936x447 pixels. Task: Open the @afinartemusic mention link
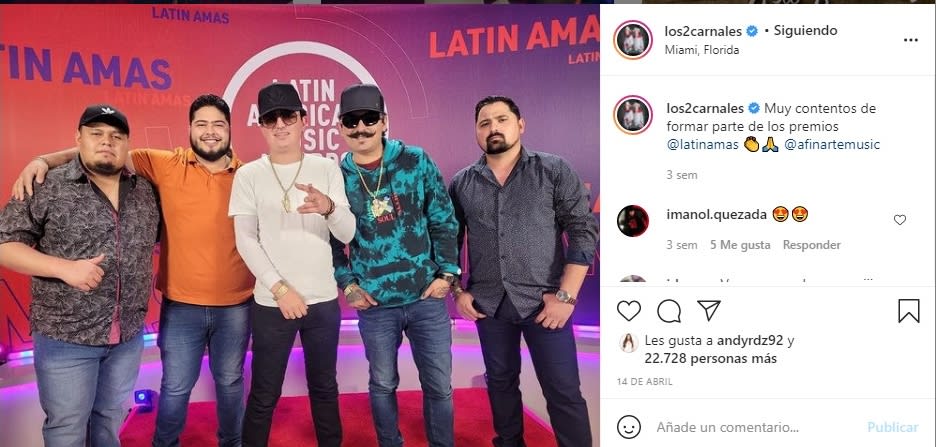click(832, 144)
